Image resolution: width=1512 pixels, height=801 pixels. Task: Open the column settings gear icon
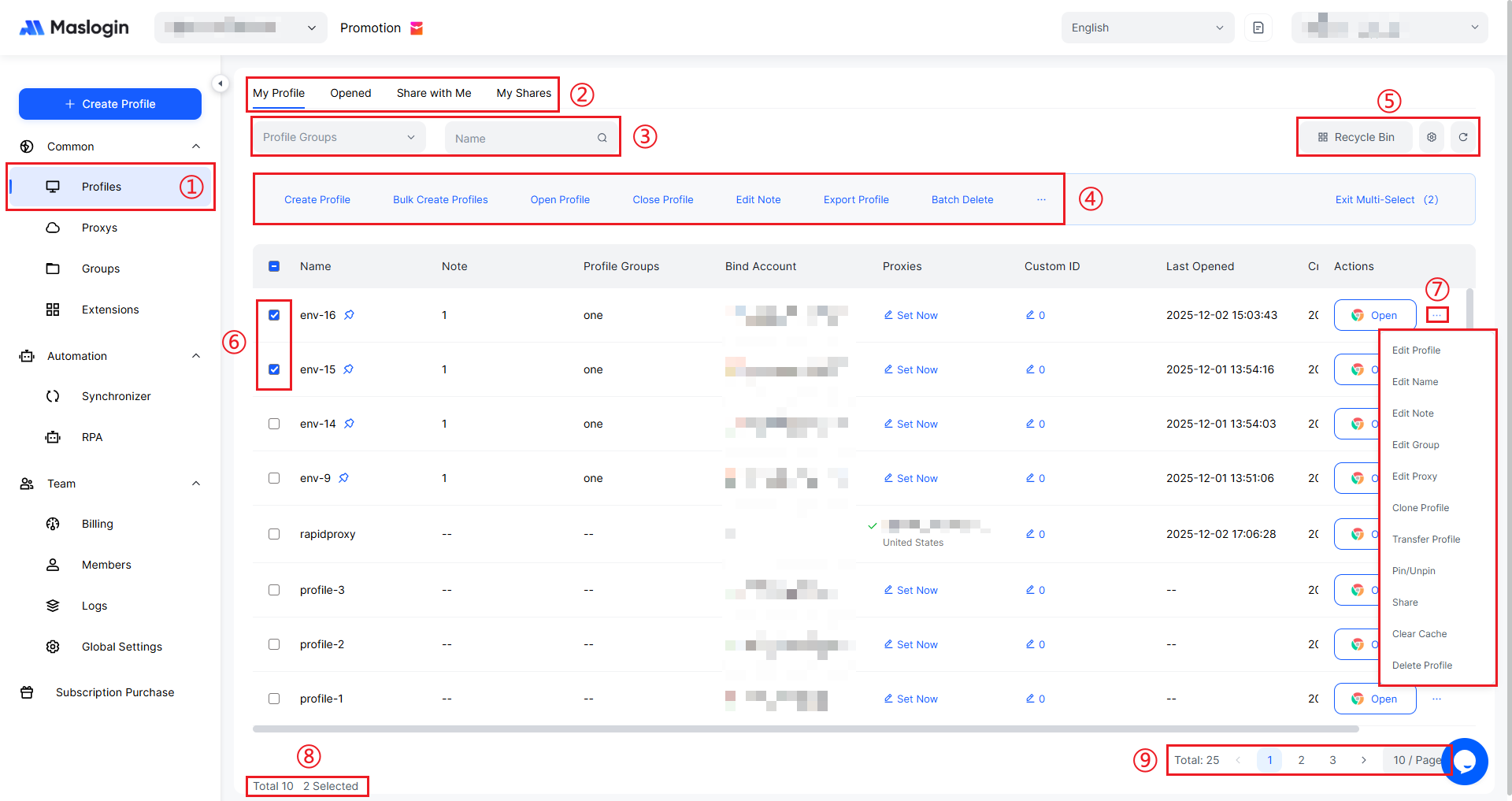[x=1432, y=137]
